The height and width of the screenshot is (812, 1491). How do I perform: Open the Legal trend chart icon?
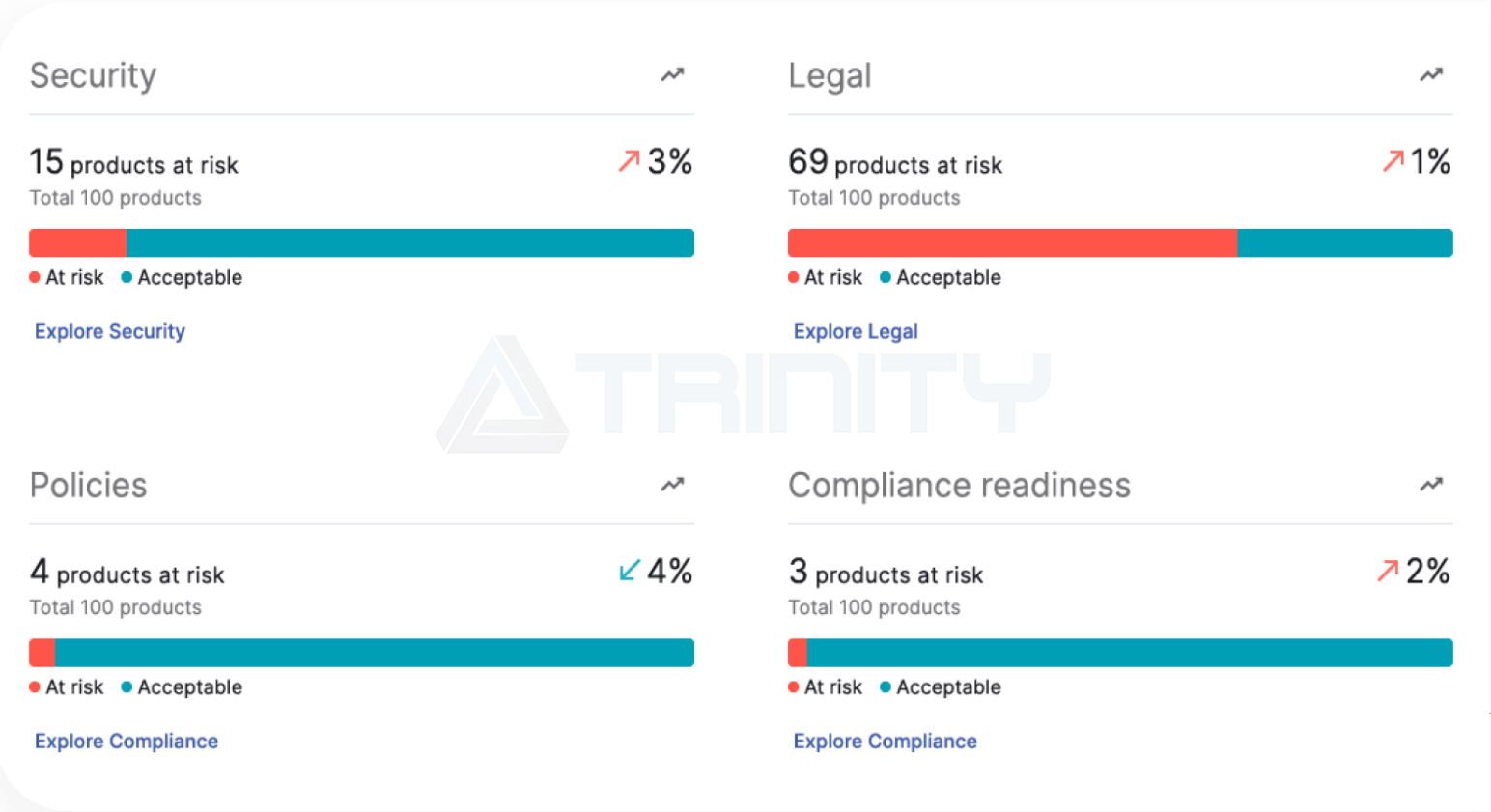point(1431,74)
